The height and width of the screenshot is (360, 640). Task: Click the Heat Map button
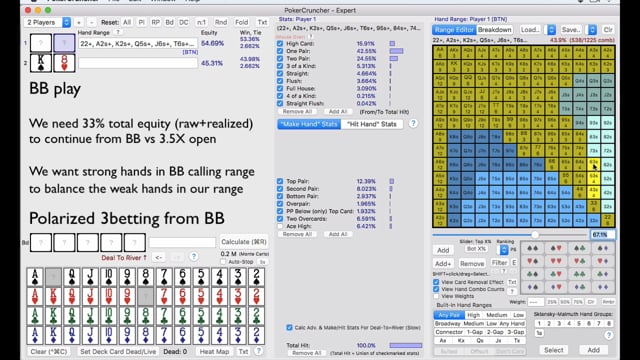pos(214,351)
